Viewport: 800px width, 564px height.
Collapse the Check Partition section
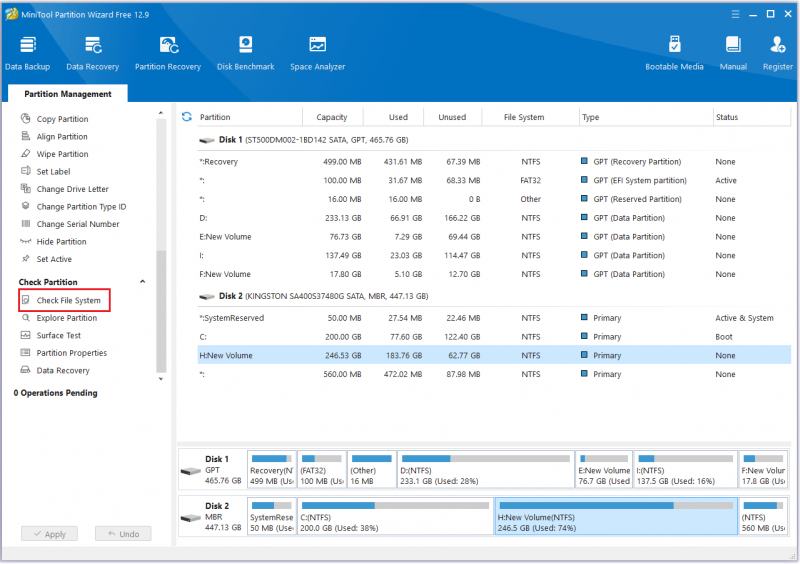(143, 282)
